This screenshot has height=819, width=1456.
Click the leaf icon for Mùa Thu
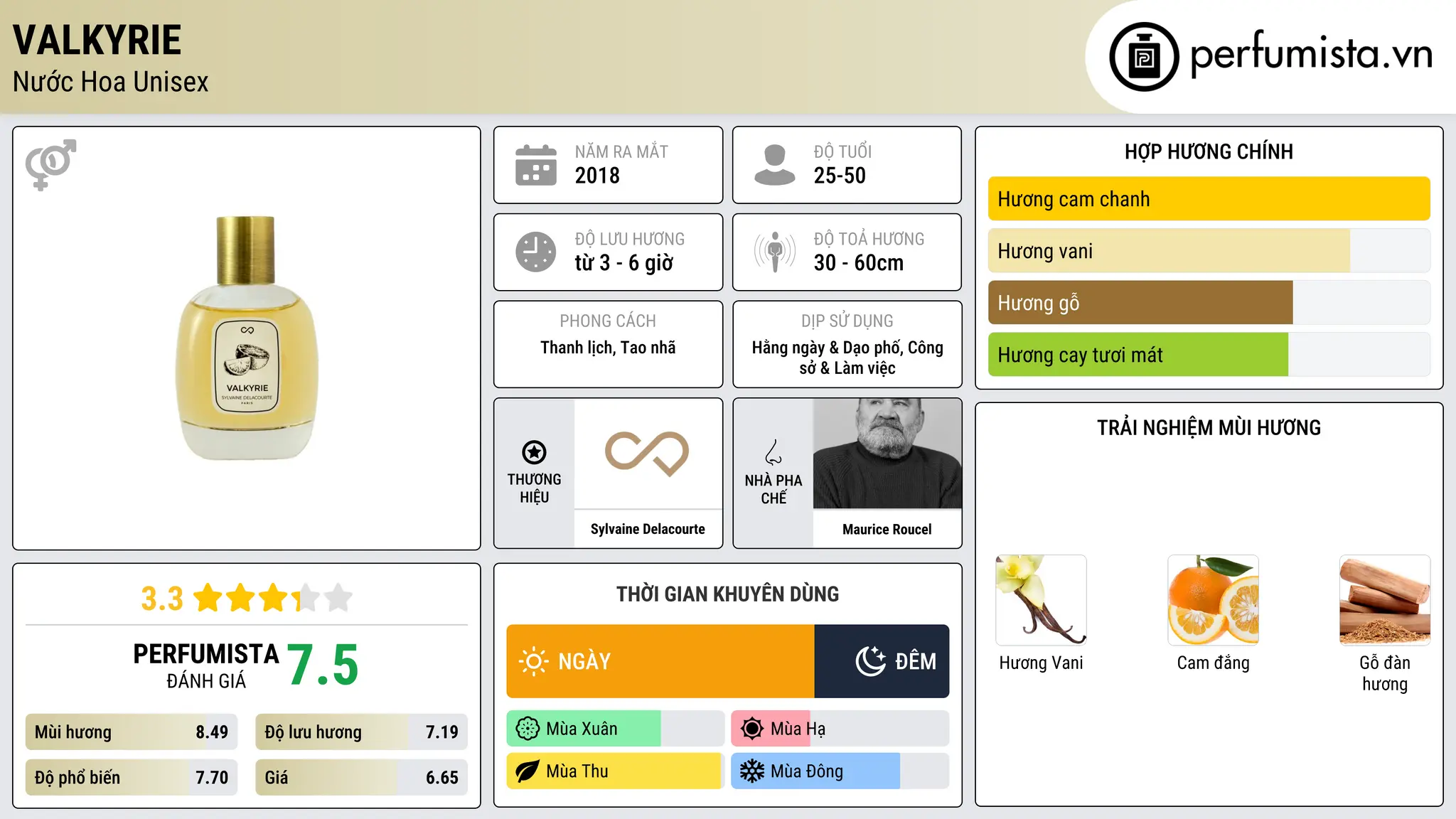click(528, 771)
